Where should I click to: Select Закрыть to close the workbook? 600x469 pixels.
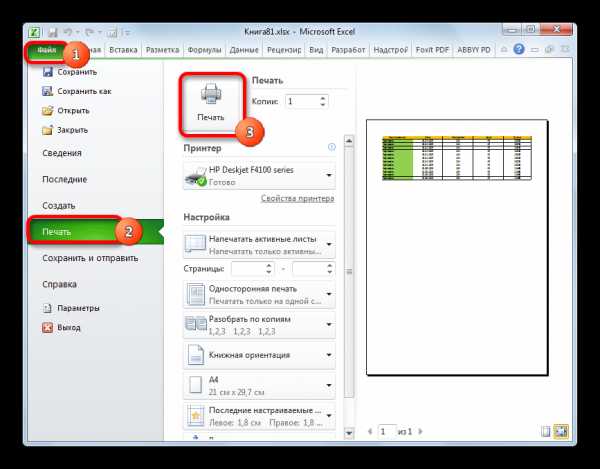(65, 130)
